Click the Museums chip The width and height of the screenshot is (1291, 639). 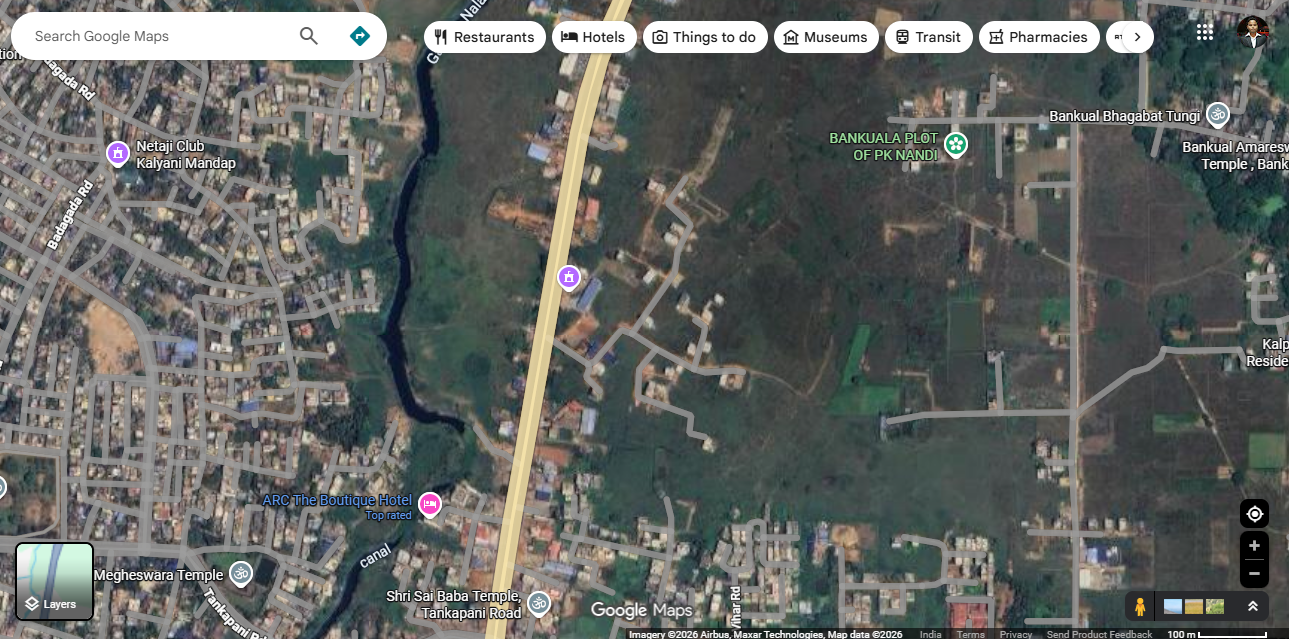tap(825, 37)
